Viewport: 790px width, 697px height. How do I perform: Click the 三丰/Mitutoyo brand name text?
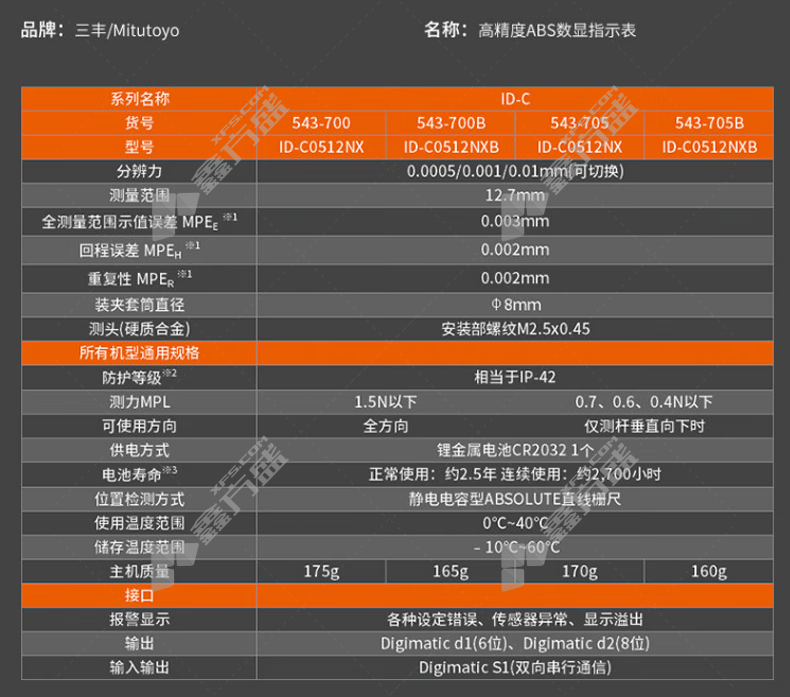tap(127, 31)
